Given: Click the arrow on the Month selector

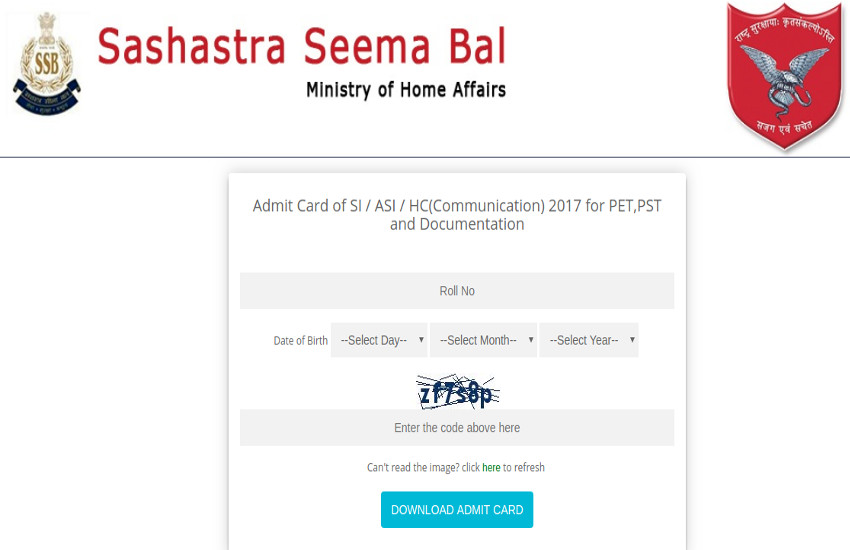Looking at the screenshot, I should (531, 340).
